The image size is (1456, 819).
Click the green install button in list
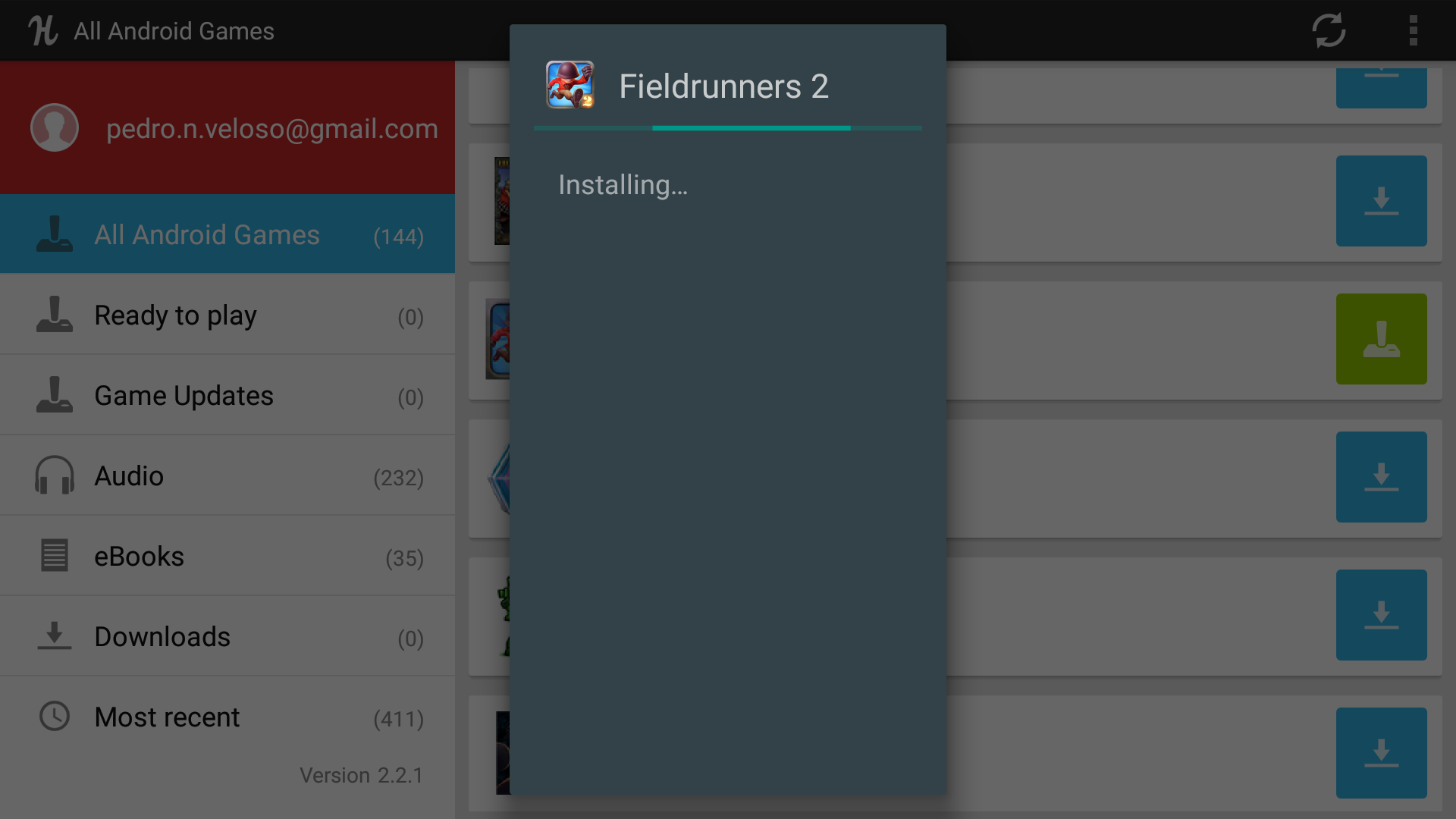coord(1382,337)
